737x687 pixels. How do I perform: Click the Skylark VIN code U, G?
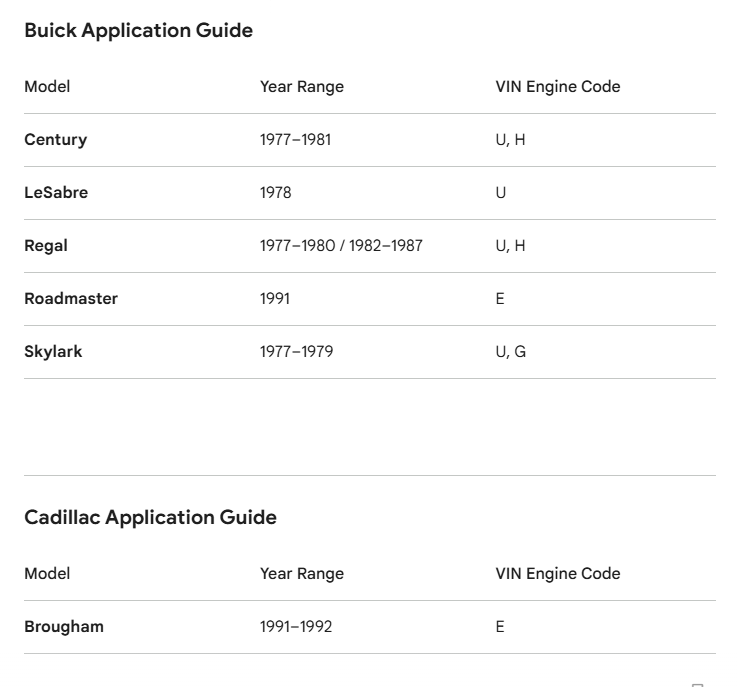(x=511, y=352)
